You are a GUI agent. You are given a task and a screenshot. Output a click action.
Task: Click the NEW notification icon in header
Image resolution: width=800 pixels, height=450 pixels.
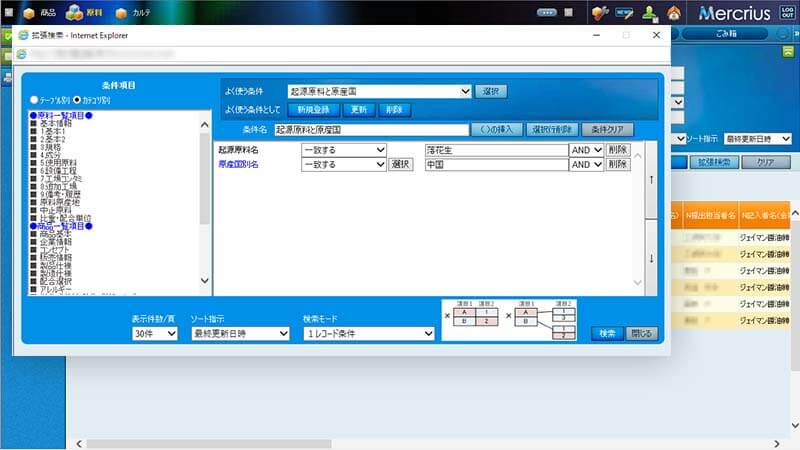click(624, 13)
